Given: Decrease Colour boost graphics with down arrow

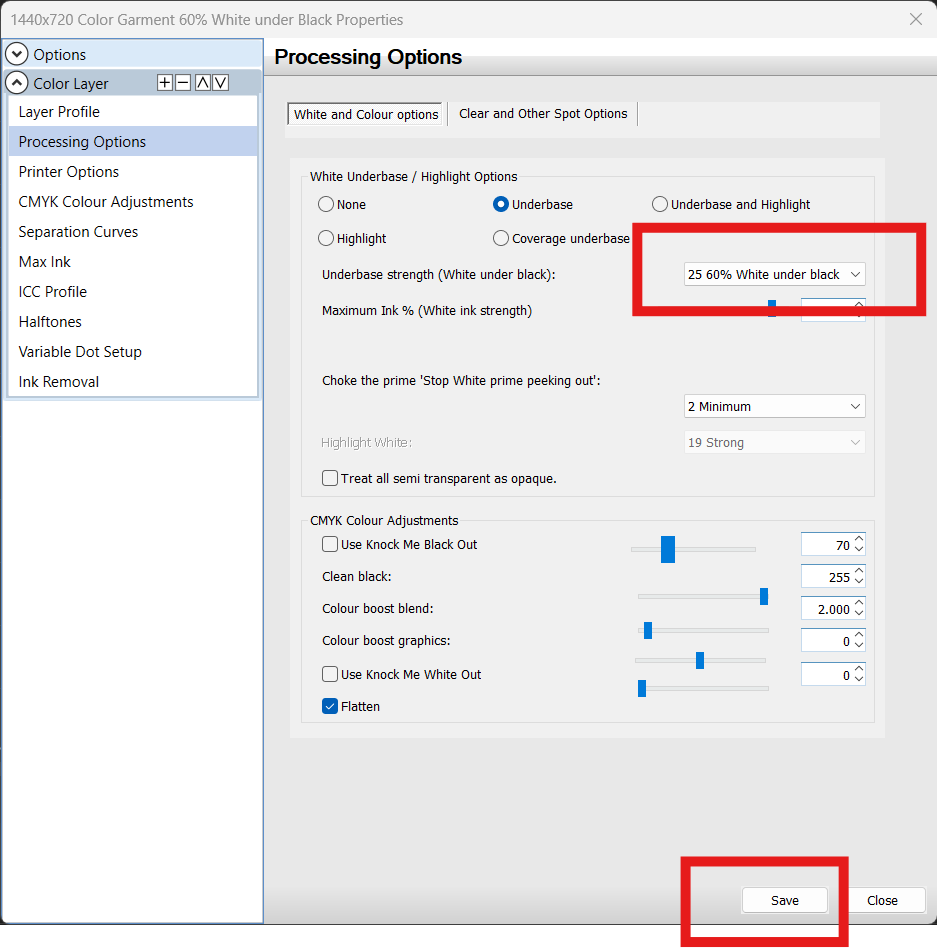Looking at the screenshot, I should 859,646.
